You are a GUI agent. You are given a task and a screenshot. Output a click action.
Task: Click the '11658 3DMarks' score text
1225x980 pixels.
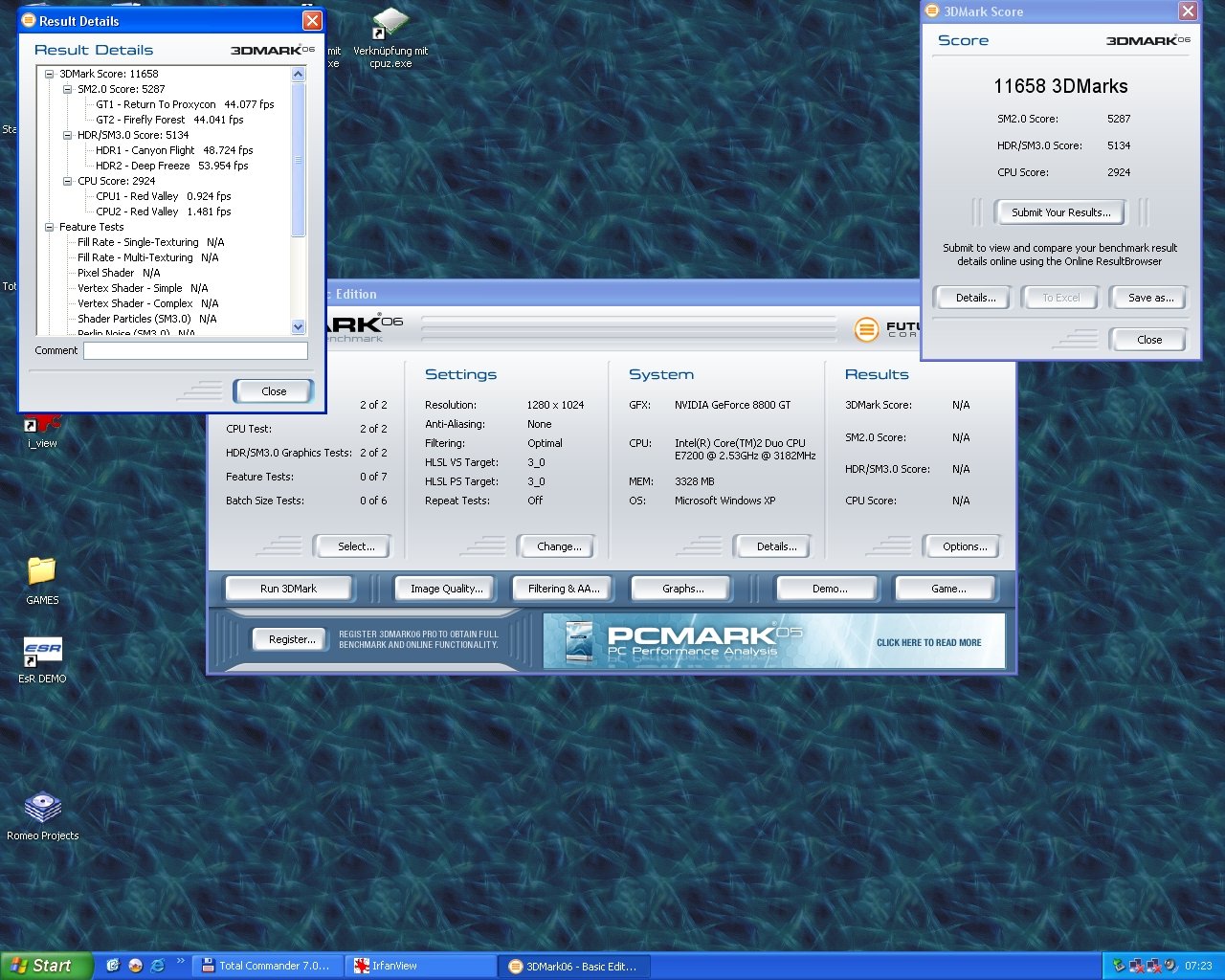click(x=1060, y=86)
